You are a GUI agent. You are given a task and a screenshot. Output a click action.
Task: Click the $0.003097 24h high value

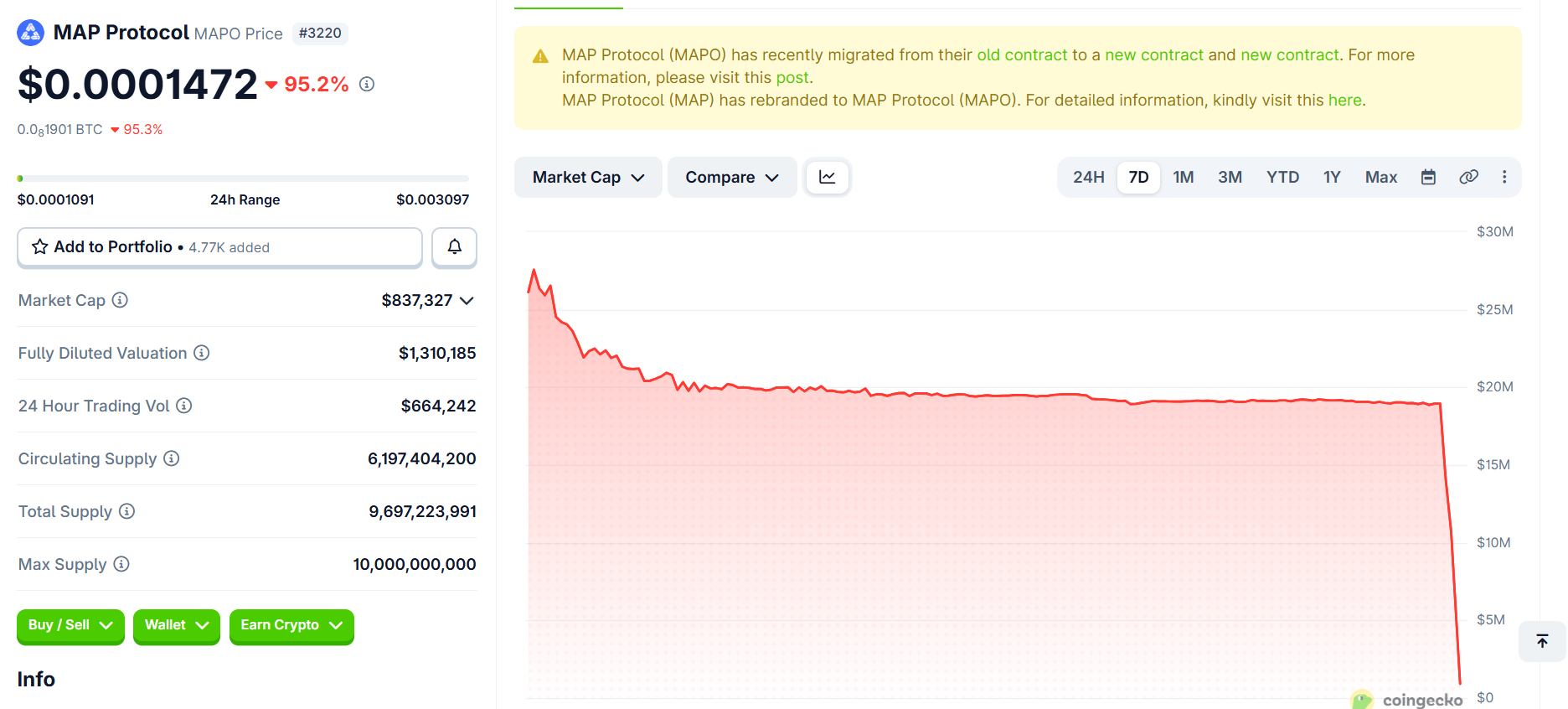[432, 199]
